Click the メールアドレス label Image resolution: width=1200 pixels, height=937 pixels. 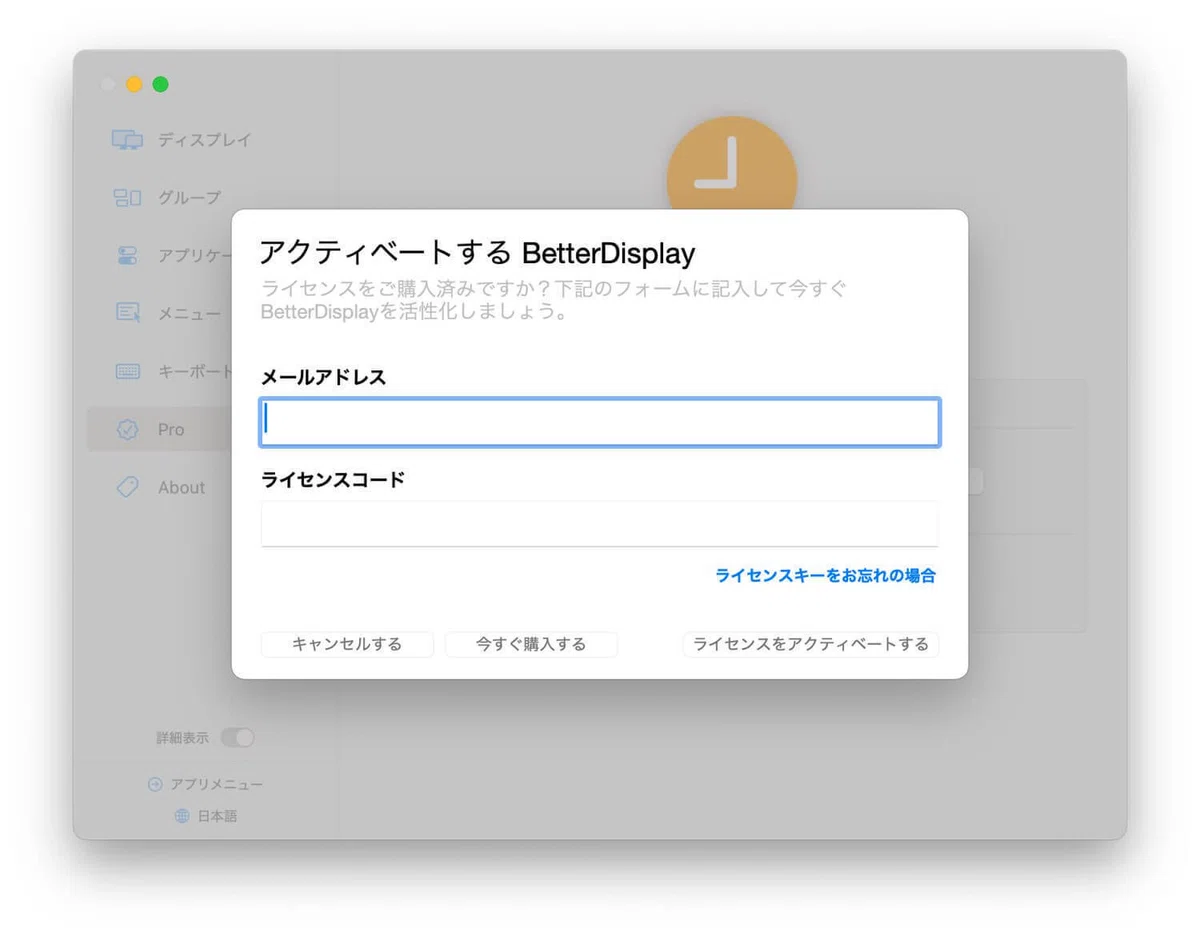pyautogui.click(x=323, y=377)
